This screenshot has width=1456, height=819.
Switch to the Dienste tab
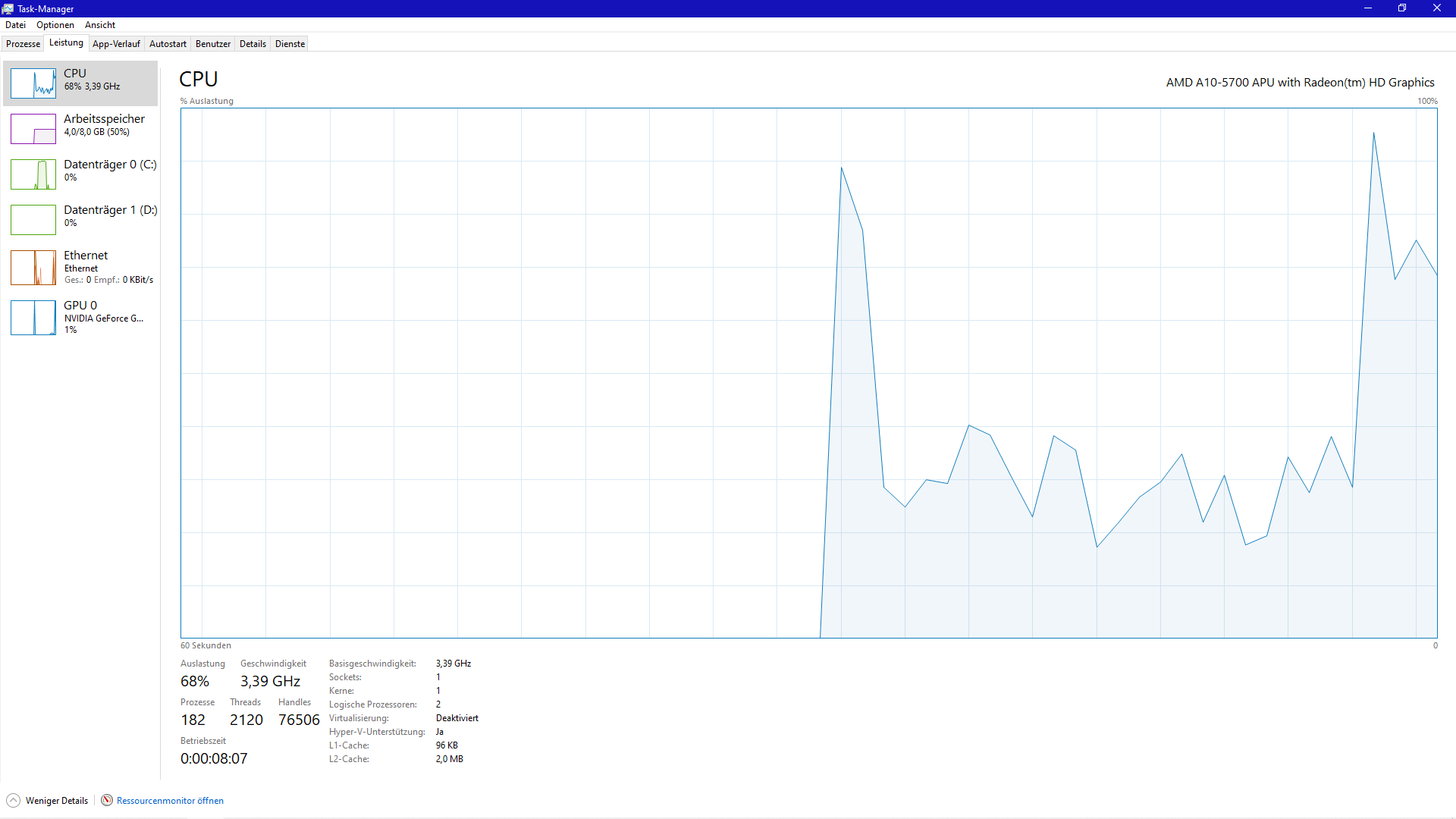[x=290, y=44]
